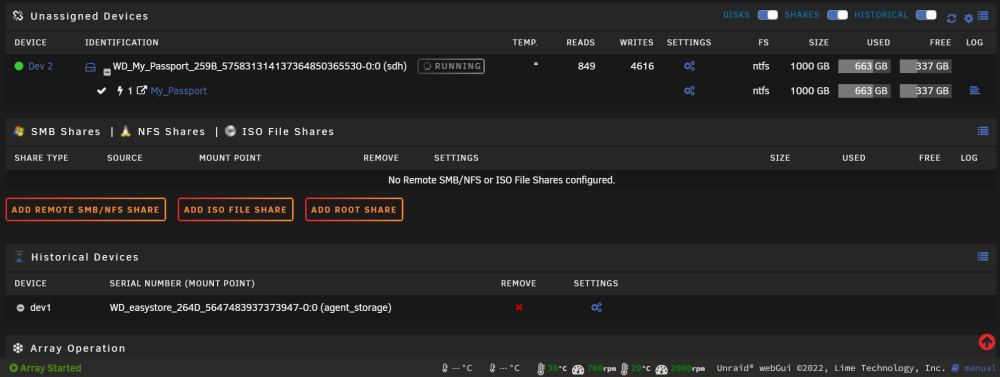Click the Linux penguin NFS Shares icon
Screen dimensions: 1000x377
(126, 131)
